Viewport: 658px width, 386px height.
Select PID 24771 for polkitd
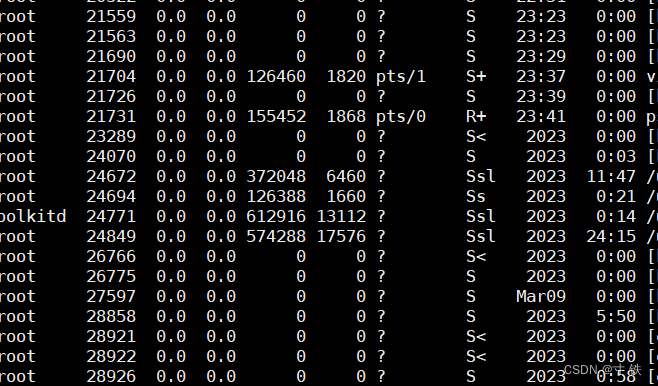pyautogui.click(x=111, y=216)
